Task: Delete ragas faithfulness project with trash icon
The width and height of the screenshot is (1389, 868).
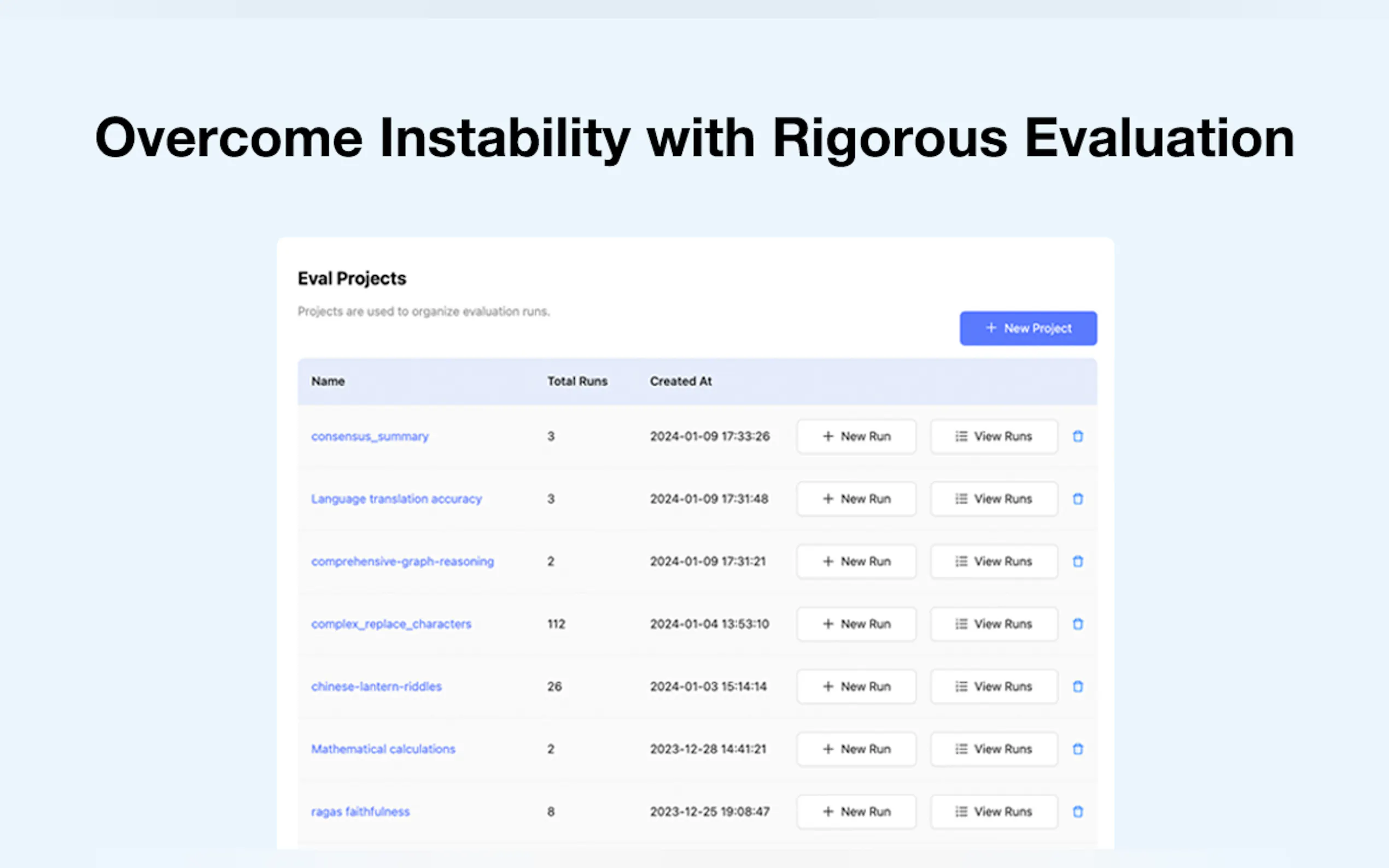Action: 1077,812
